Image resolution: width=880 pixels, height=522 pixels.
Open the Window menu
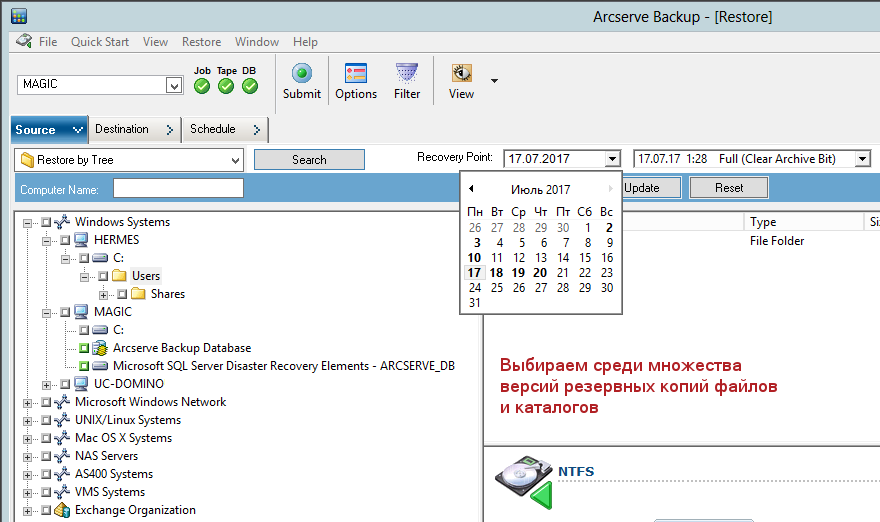click(257, 42)
